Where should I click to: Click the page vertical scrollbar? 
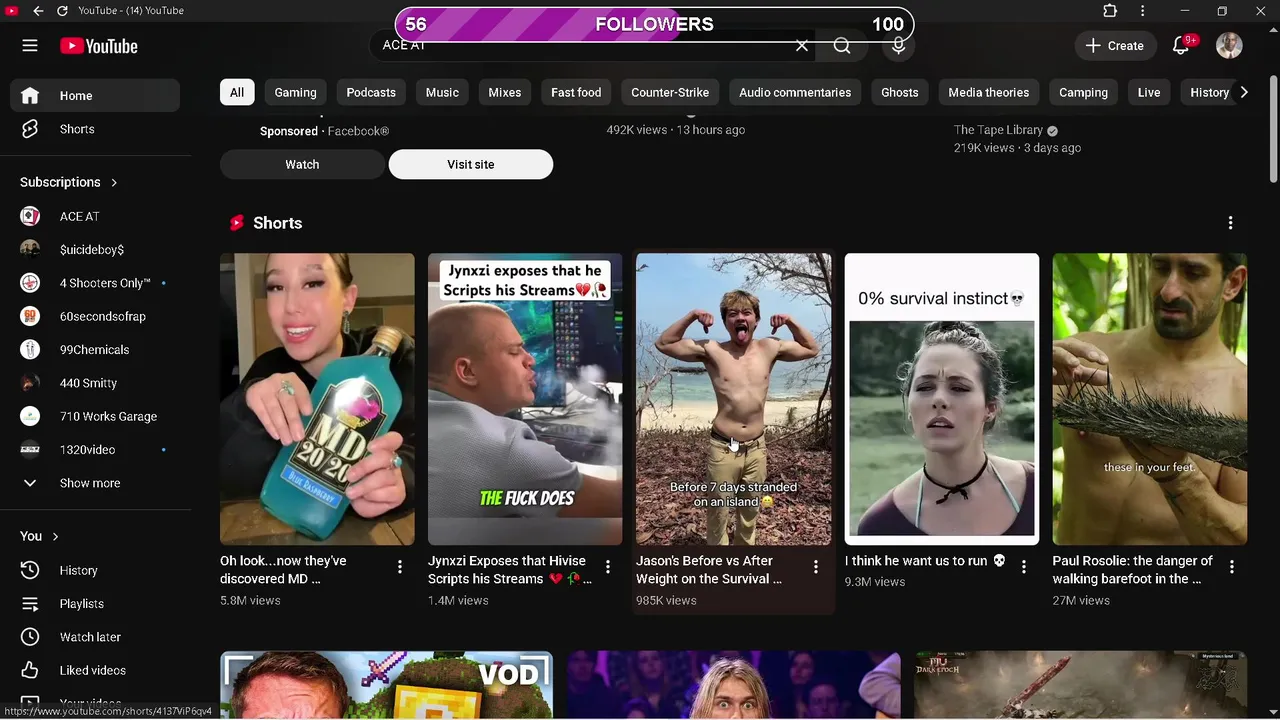click(x=1273, y=130)
